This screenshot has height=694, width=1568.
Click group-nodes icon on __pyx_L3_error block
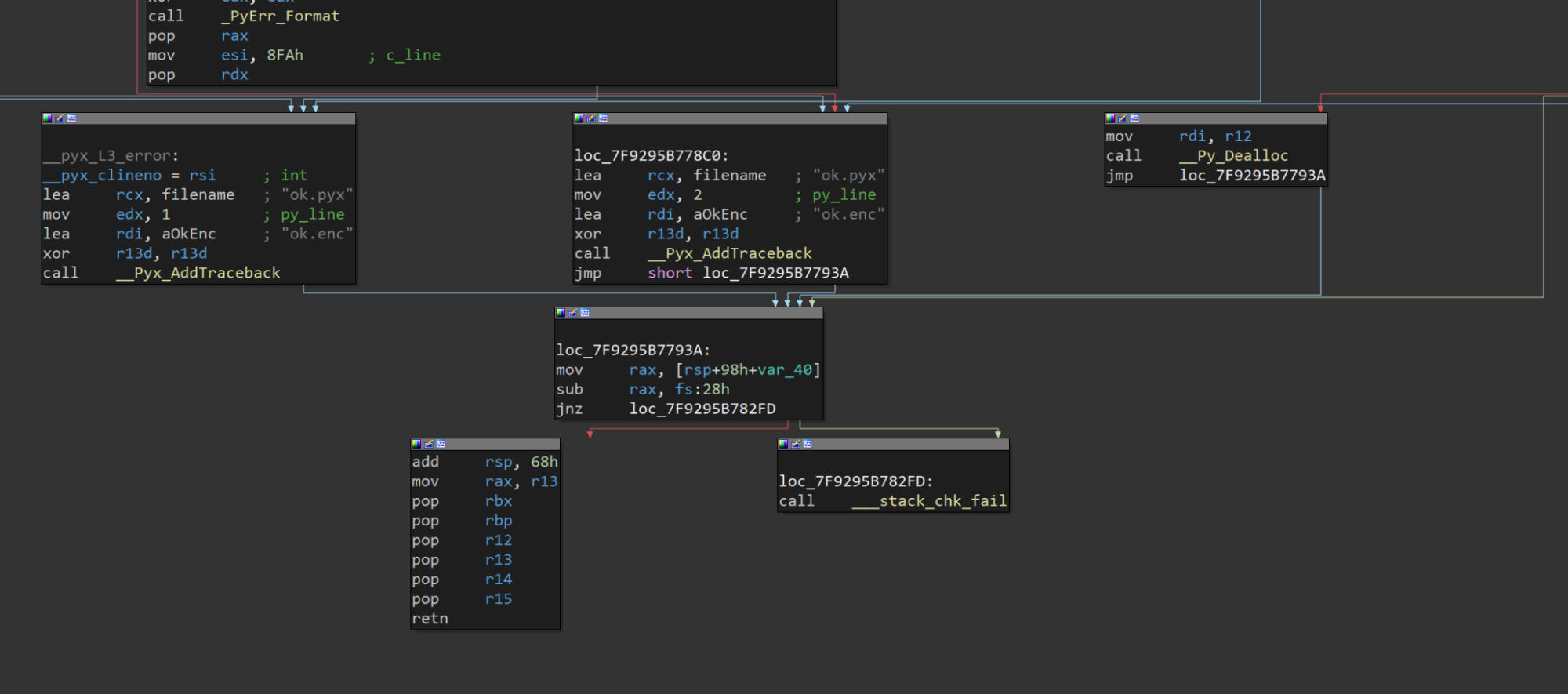click(72, 118)
